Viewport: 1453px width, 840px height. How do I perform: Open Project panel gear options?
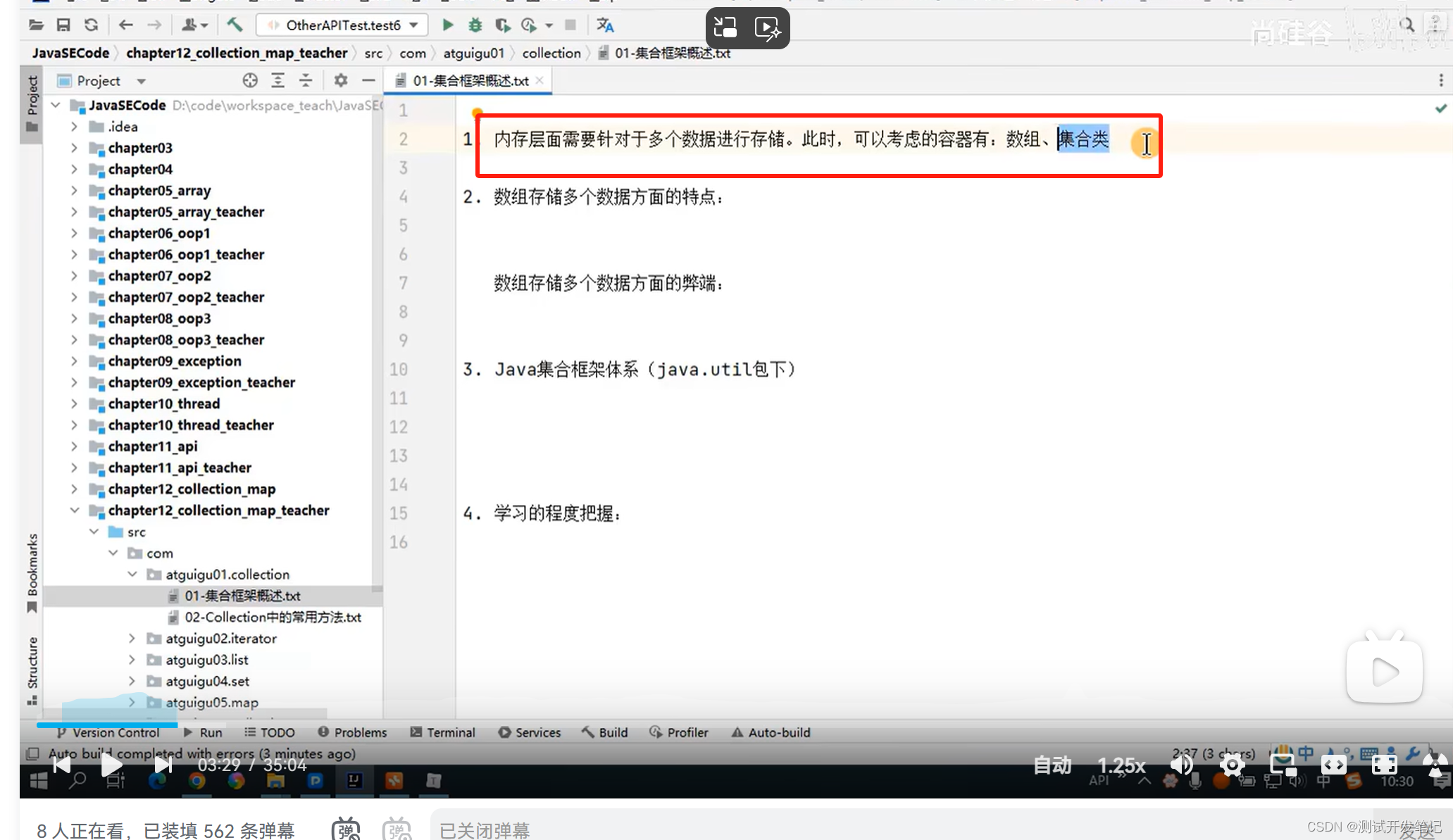(341, 80)
